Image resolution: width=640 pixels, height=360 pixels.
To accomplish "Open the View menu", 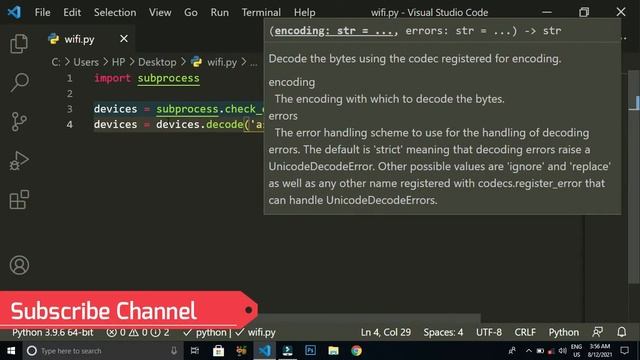I will pos(160,12).
